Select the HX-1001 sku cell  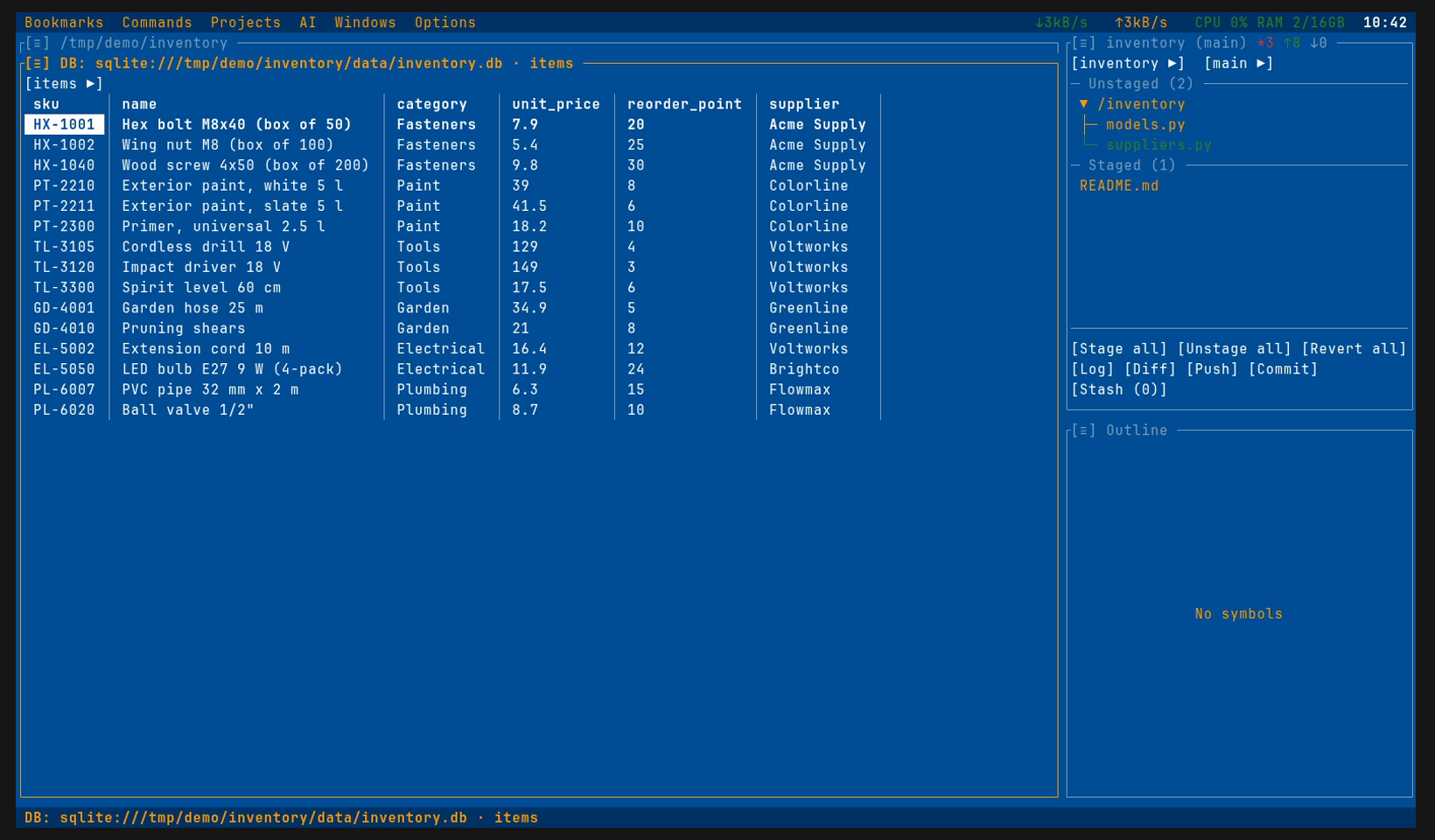tap(64, 124)
